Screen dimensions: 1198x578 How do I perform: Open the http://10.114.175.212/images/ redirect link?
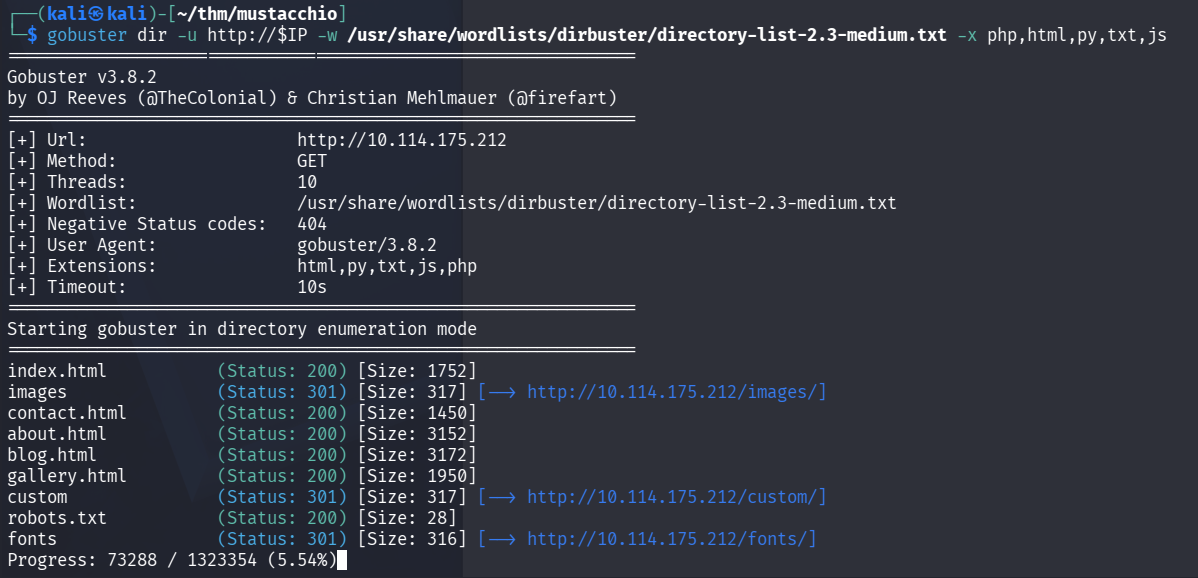[672, 392]
